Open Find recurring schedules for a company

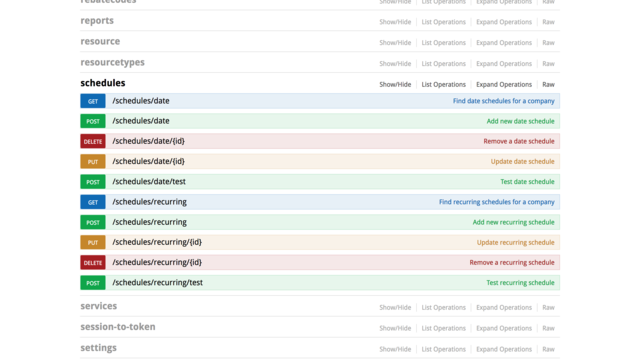tap(497, 202)
